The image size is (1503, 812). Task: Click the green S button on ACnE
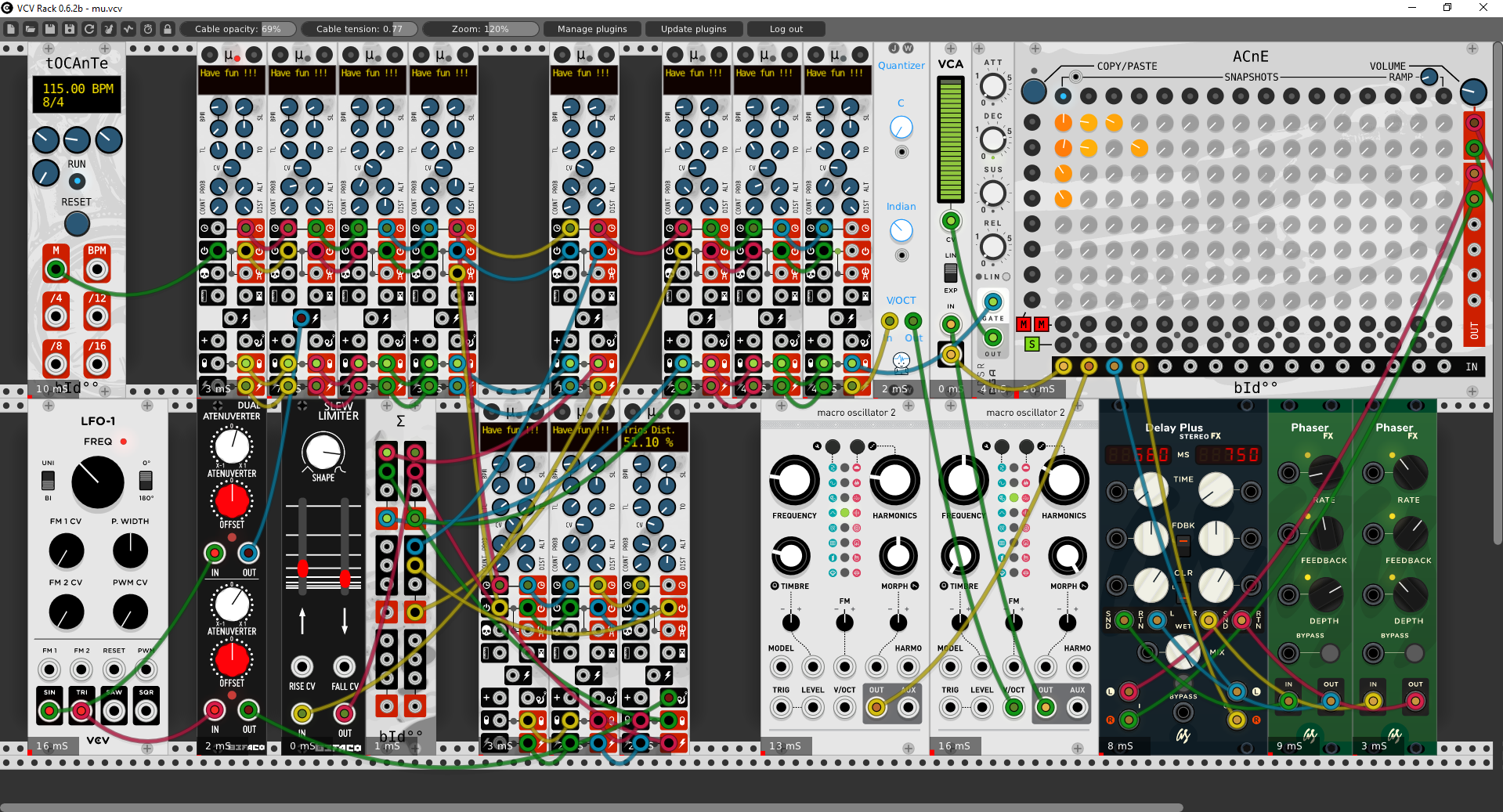point(1032,344)
